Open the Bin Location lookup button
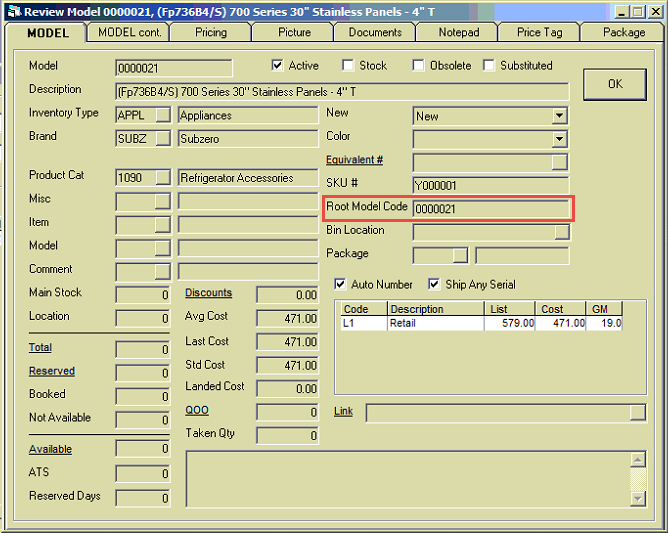 (x=561, y=232)
